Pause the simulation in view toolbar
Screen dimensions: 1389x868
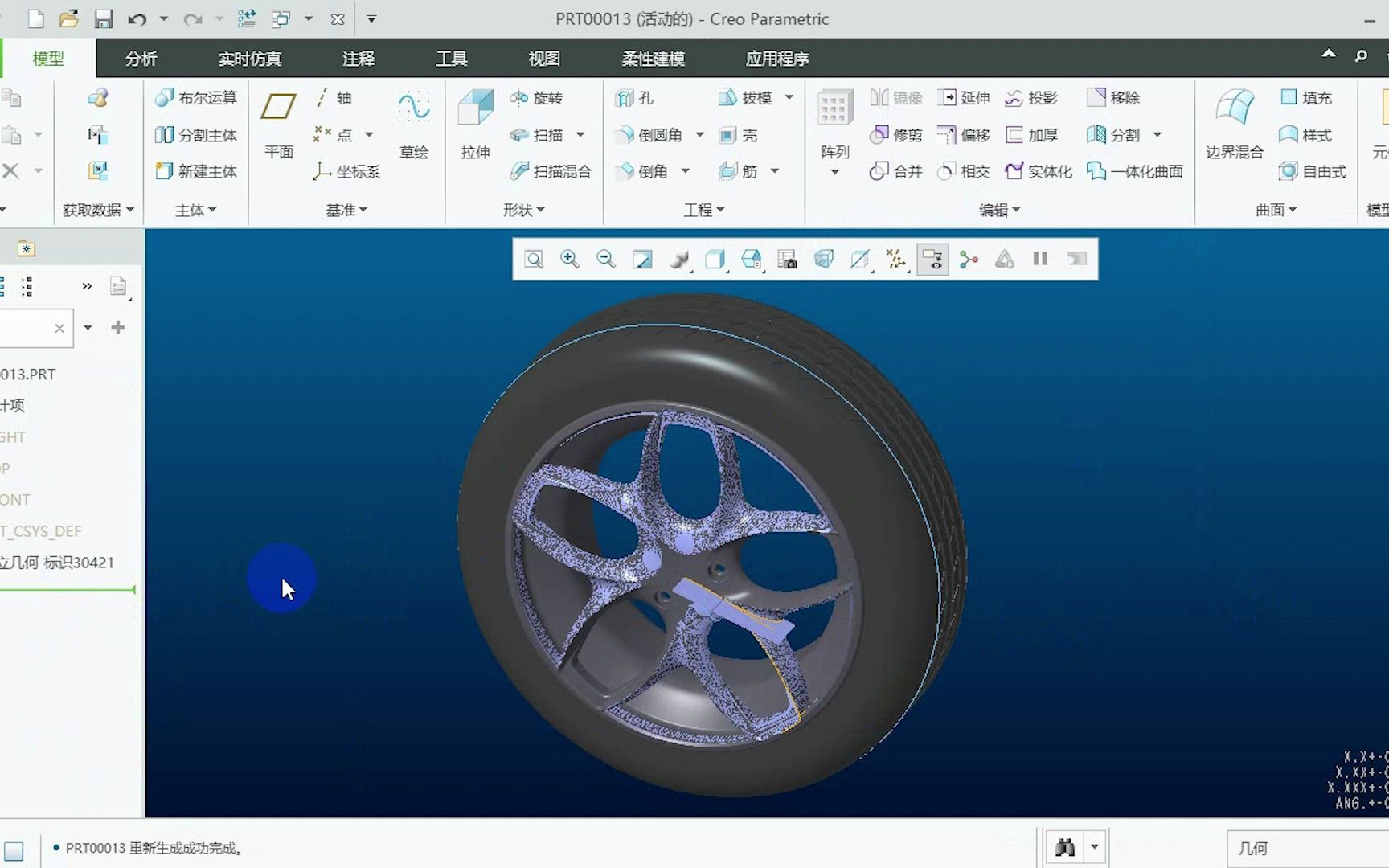point(1040,259)
